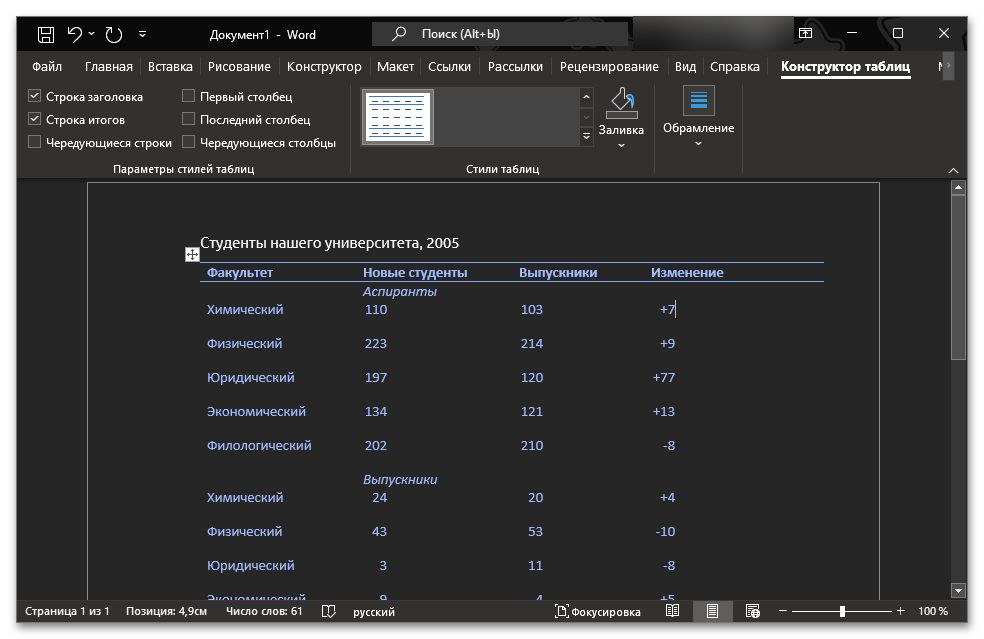
Task: Expand the table styles gallery
Action: coord(587,138)
